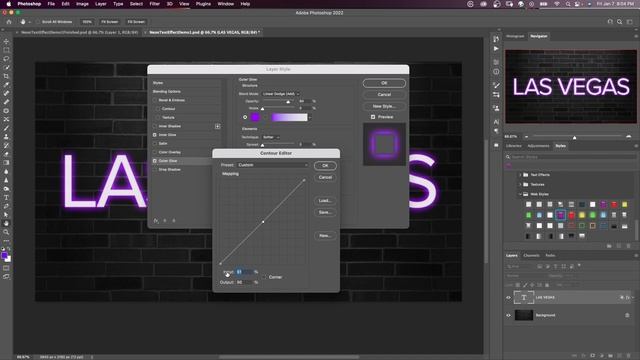Select the Move tool in toolbar
Screen dimensions: 640x360
point(6,41)
